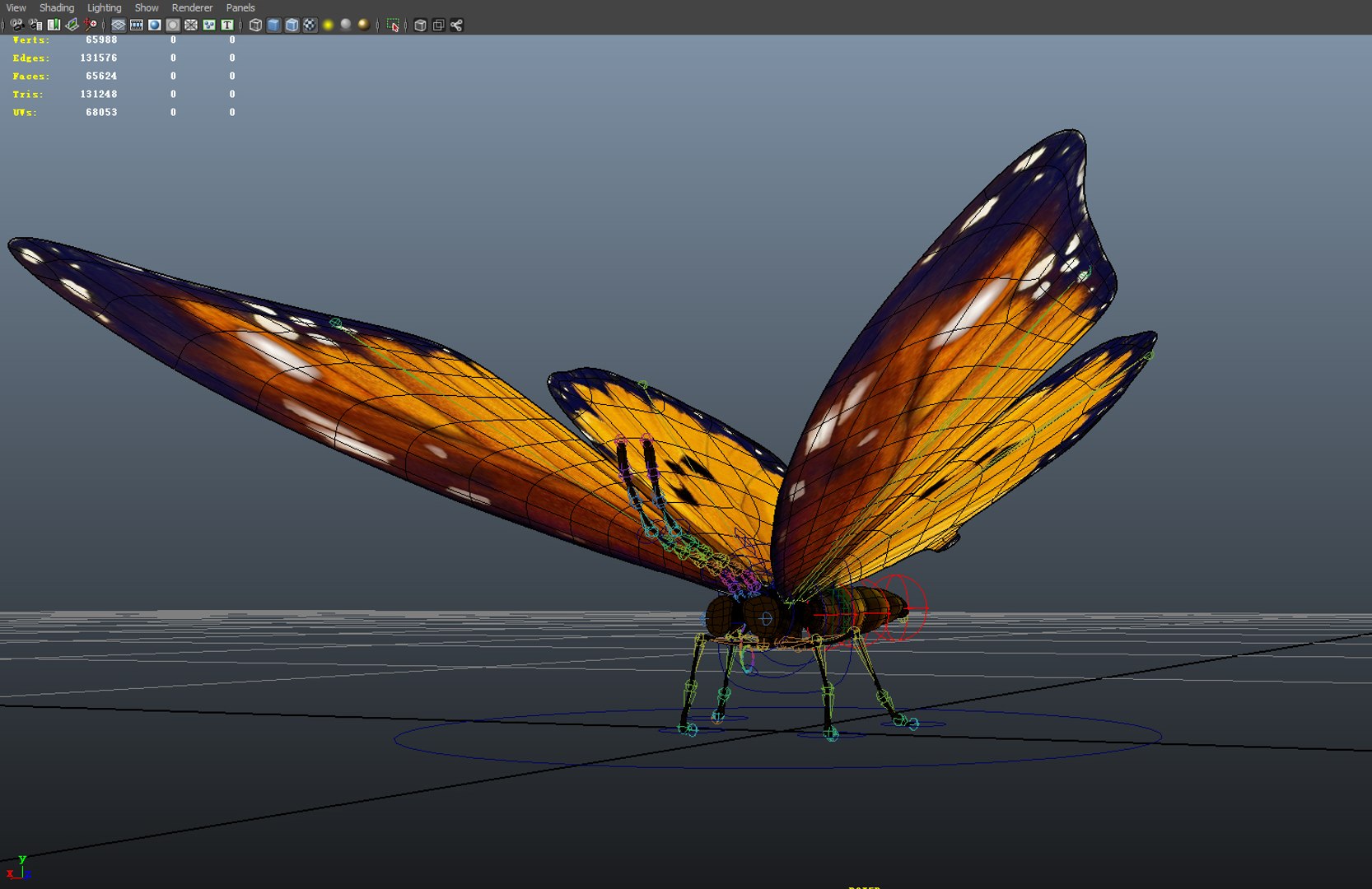The height and width of the screenshot is (889, 1372).
Task: Open the Renderer menu
Action: pyautogui.click(x=192, y=7)
